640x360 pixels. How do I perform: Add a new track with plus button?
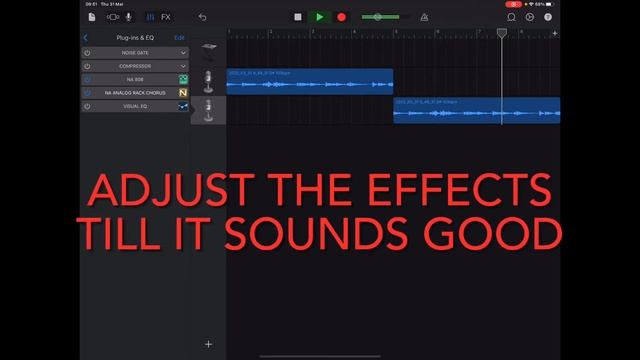click(x=208, y=344)
